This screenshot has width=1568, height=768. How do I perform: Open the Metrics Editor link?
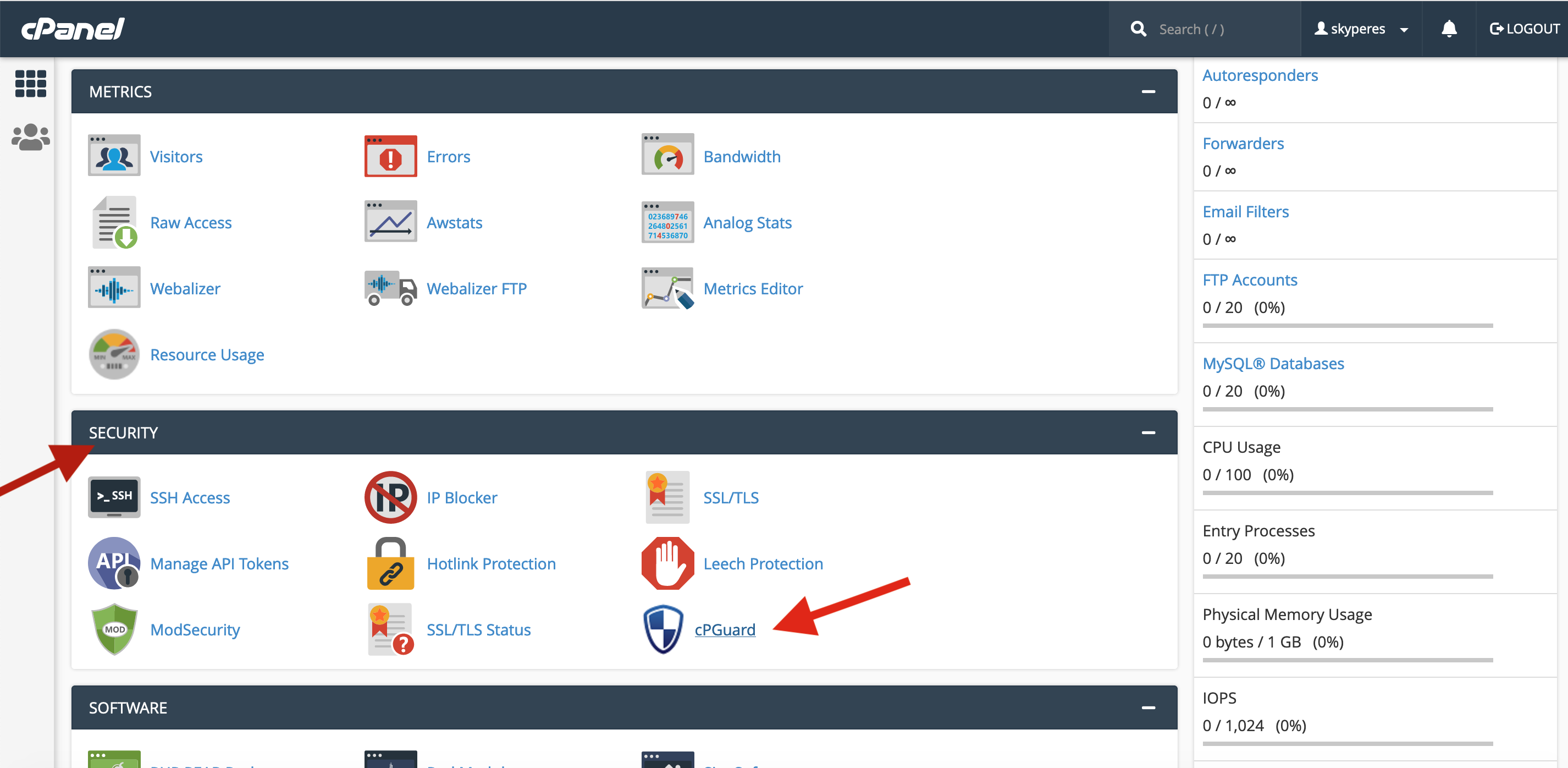[x=753, y=289]
